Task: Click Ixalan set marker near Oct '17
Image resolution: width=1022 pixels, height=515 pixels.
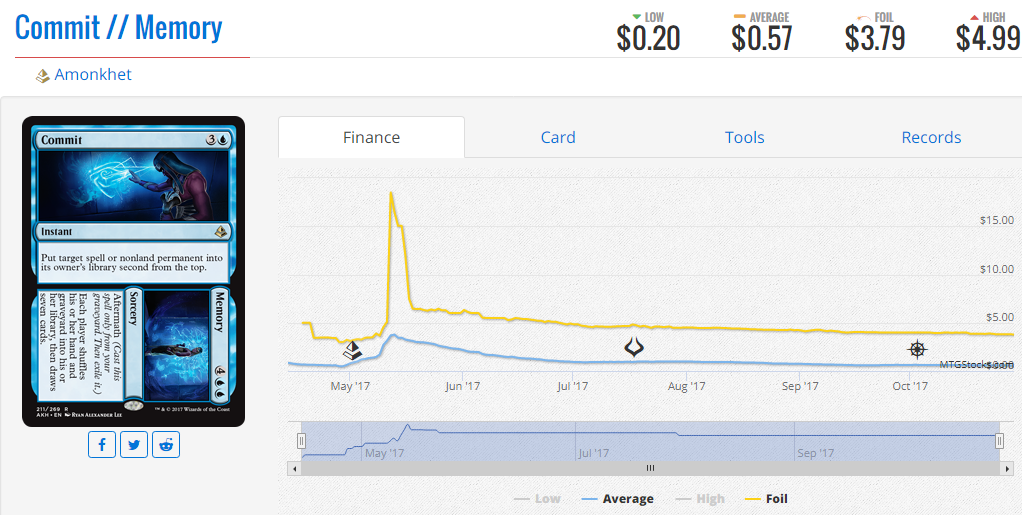Action: pos(917,349)
